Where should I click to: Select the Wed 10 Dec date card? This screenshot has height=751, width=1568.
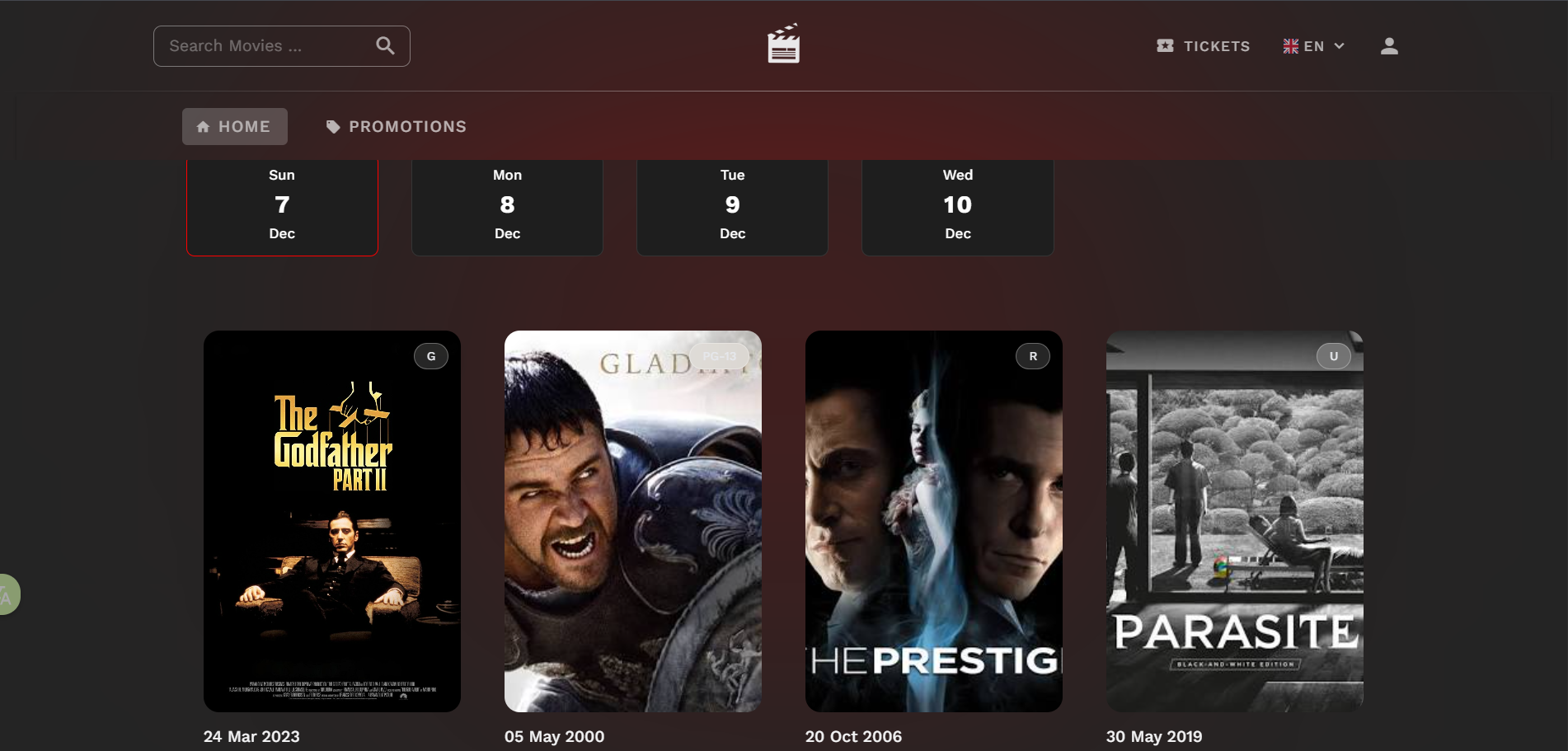click(x=957, y=204)
